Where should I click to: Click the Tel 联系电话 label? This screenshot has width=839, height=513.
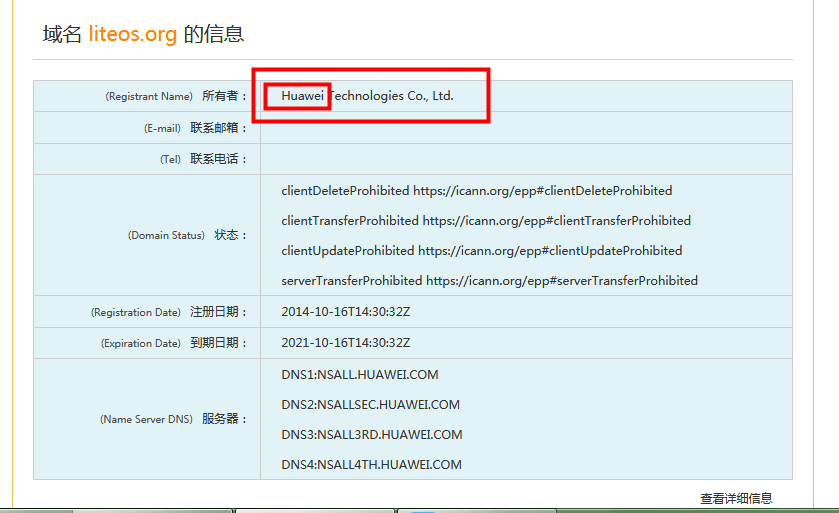(203, 159)
